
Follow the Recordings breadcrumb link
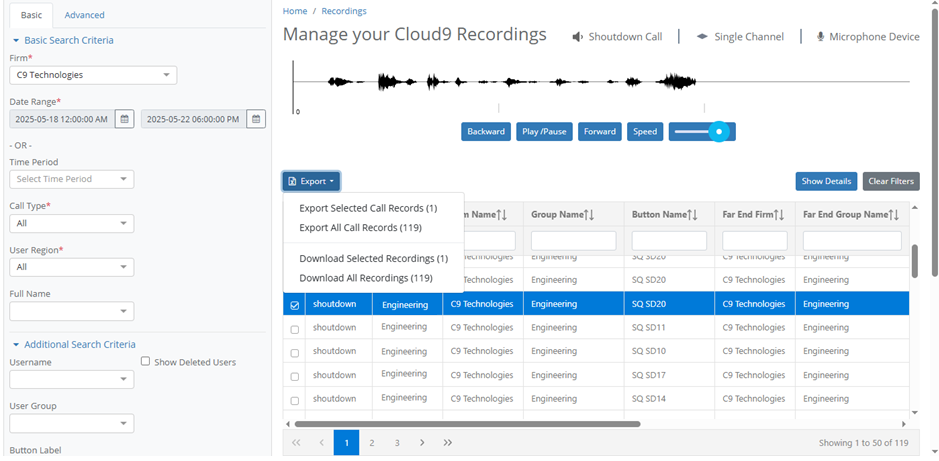tap(344, 11)
